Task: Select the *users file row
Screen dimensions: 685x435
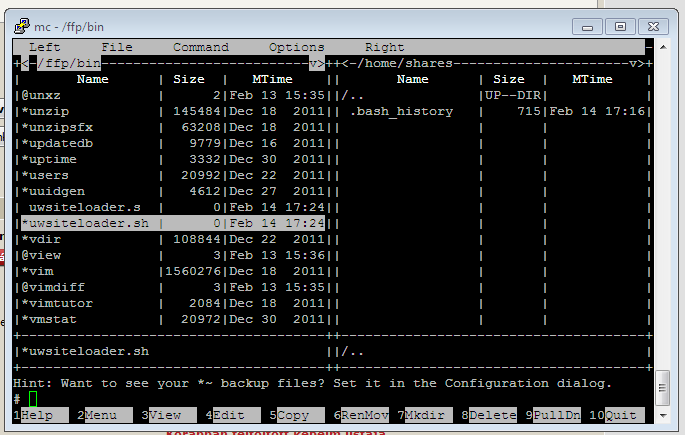Action: tap(173, 175)
